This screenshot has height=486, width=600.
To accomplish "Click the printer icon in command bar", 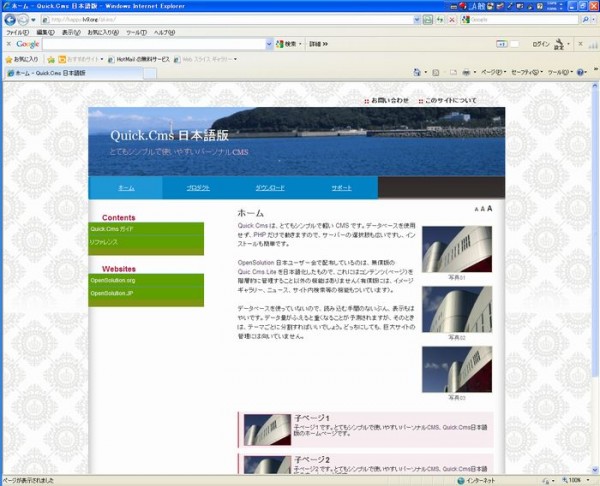I will 467,73.
